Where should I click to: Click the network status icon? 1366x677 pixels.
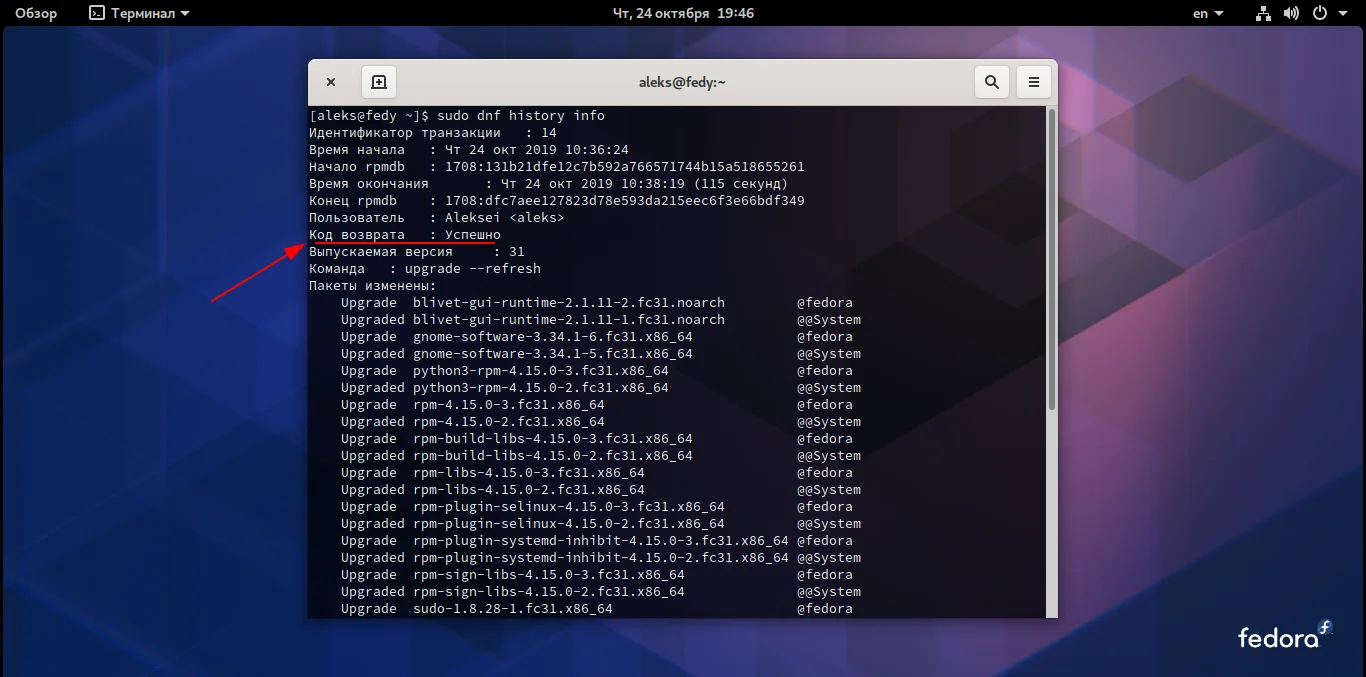1263,13
